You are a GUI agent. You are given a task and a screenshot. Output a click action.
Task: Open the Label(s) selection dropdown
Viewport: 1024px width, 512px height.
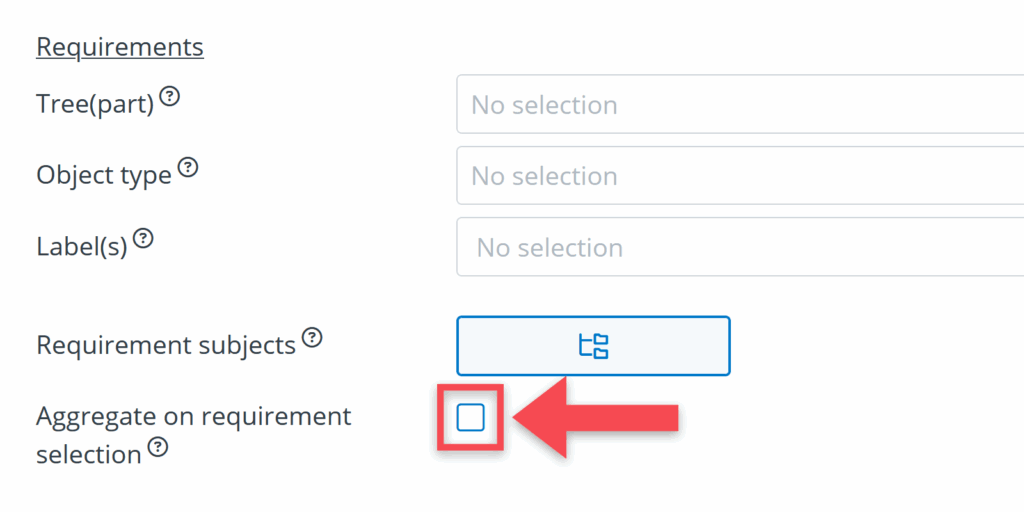point(740,247)
